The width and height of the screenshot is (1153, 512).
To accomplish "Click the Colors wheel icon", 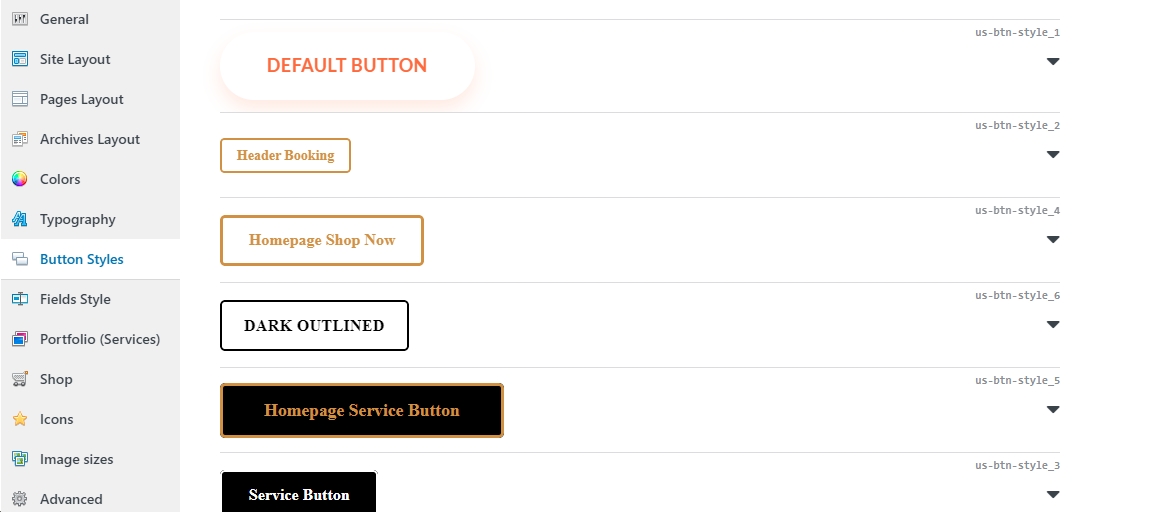I will (x=20, y=179).
